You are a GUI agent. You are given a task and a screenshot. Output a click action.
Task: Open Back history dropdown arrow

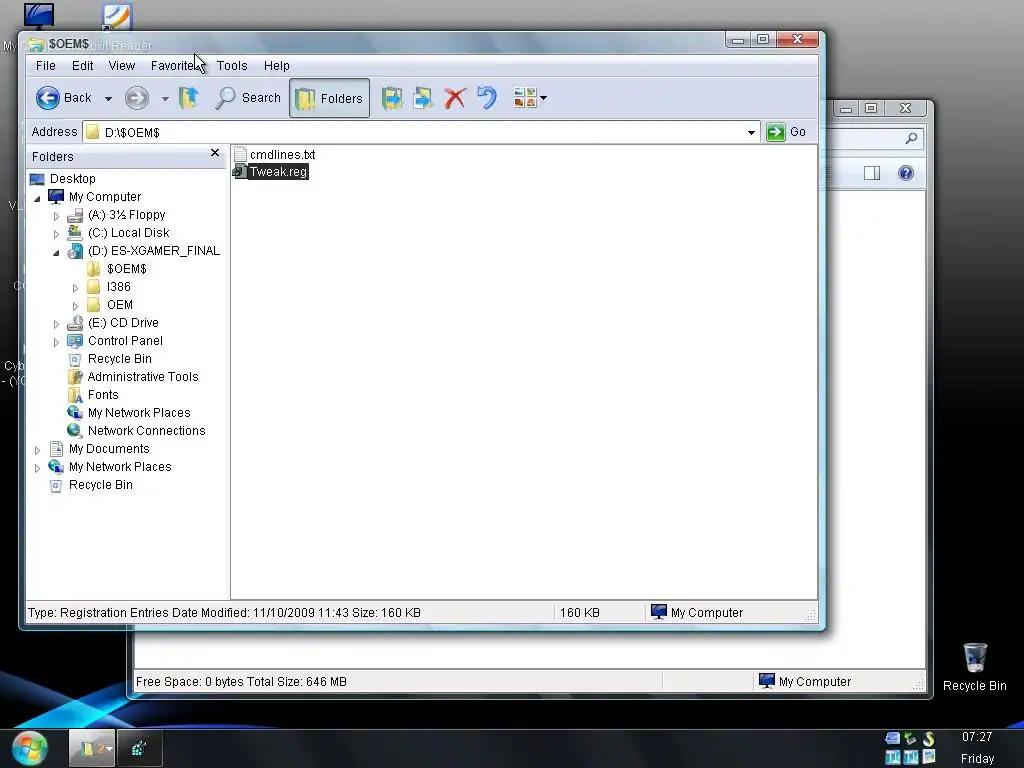click(108, 99)
